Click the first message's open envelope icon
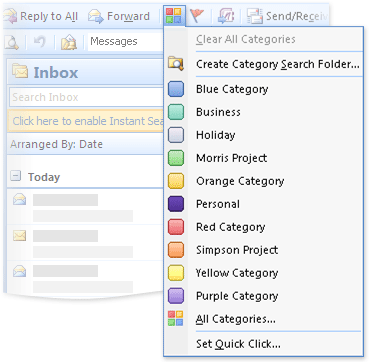The image size is (369, 362). tap(19, 200)
